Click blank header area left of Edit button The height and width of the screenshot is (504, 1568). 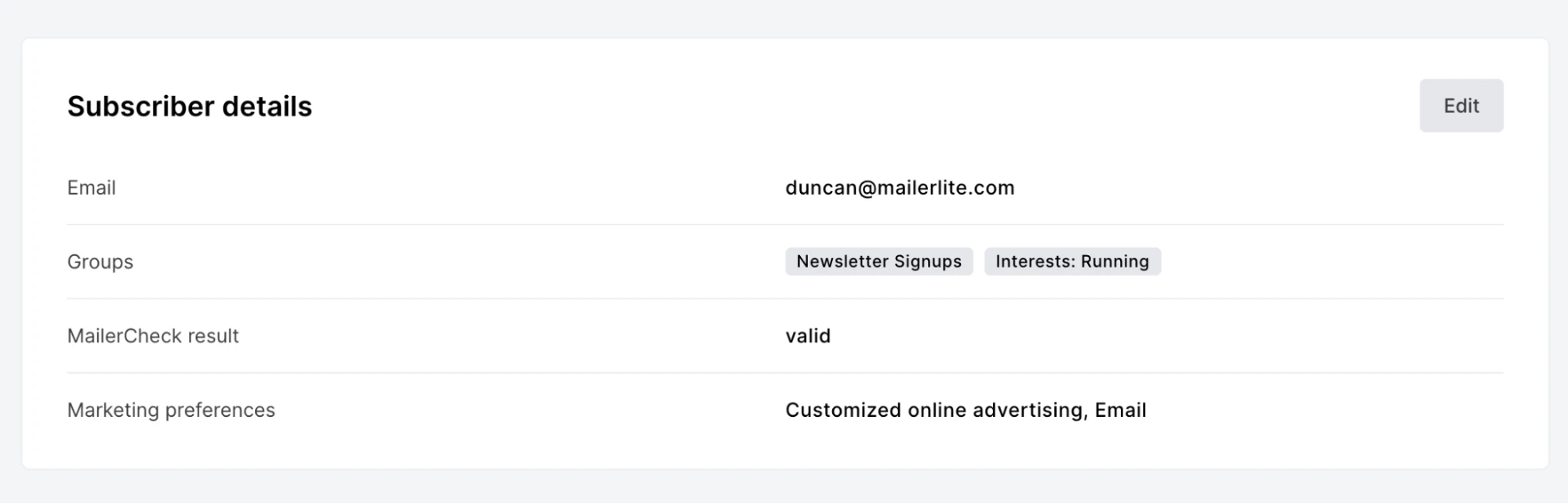tap(863, 106)
